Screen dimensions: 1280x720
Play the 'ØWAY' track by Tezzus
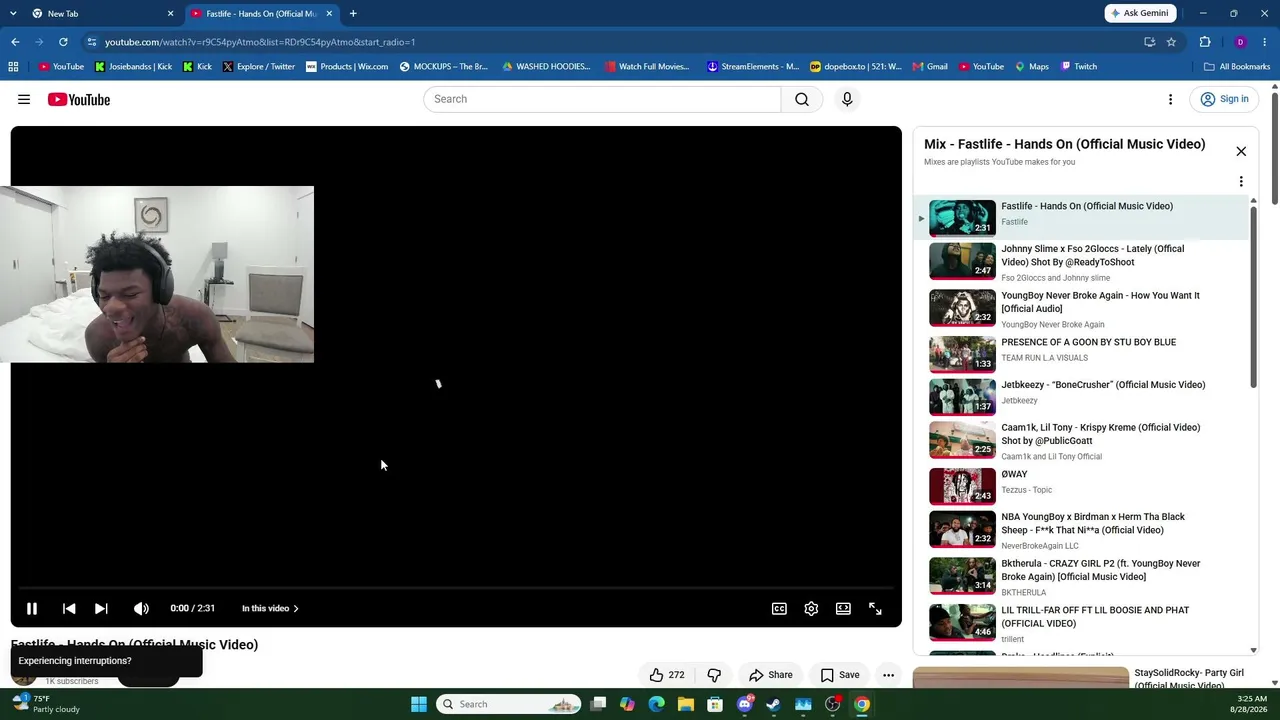pos(1081,486)
